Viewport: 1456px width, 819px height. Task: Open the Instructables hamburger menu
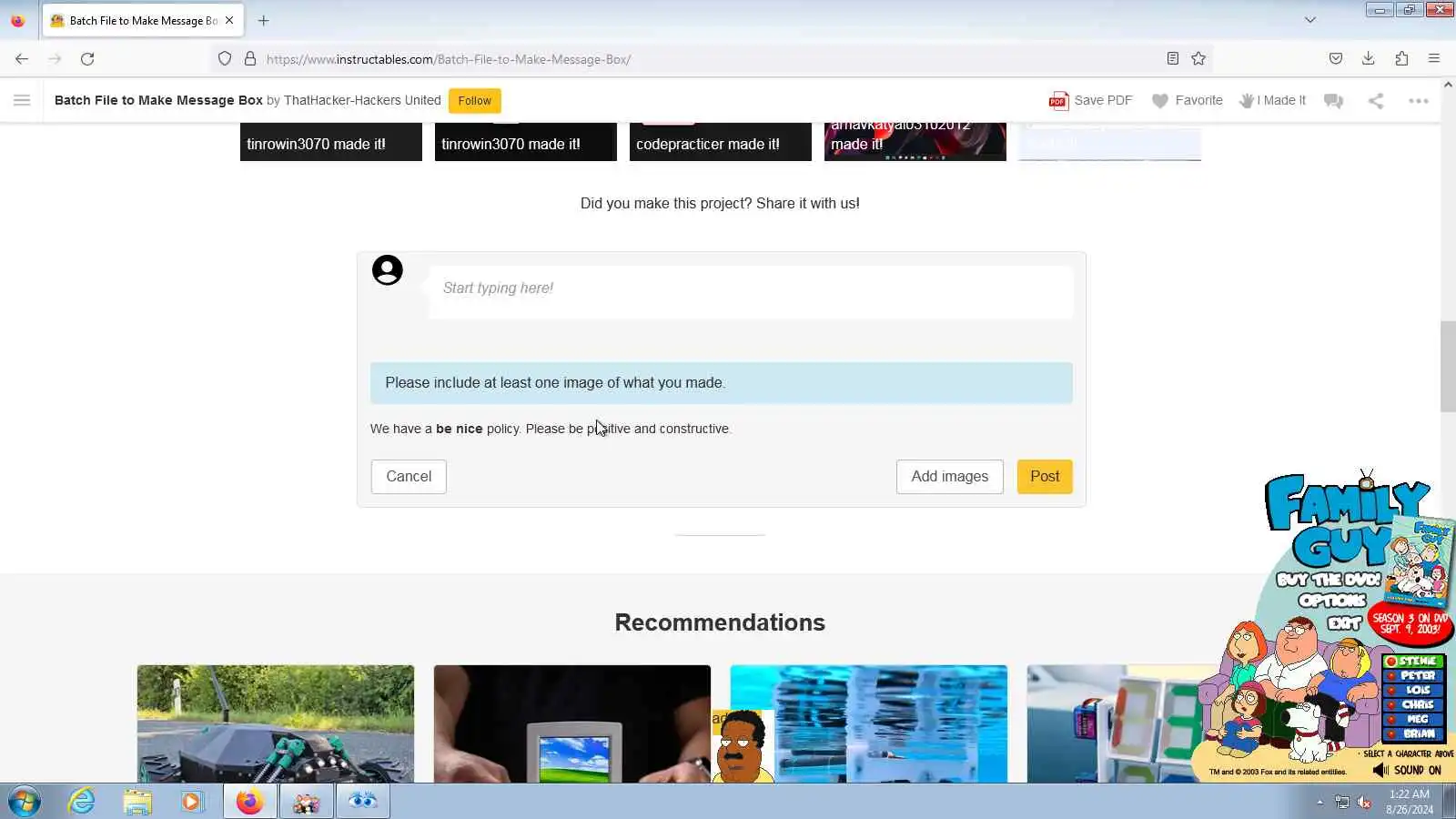[x=22, y=100]
